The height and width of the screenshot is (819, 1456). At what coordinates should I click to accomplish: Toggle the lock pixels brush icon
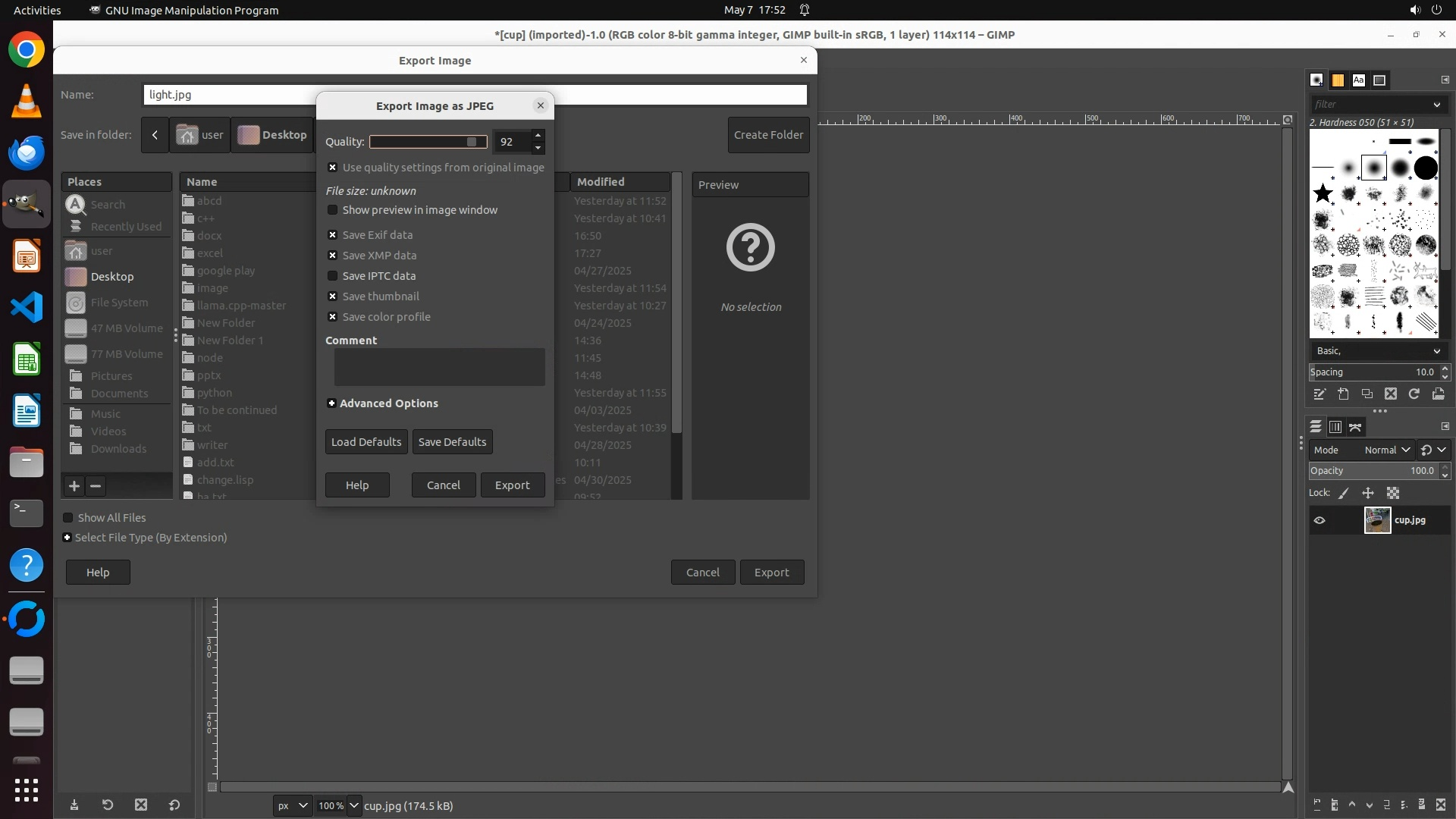coord(1344,493)
